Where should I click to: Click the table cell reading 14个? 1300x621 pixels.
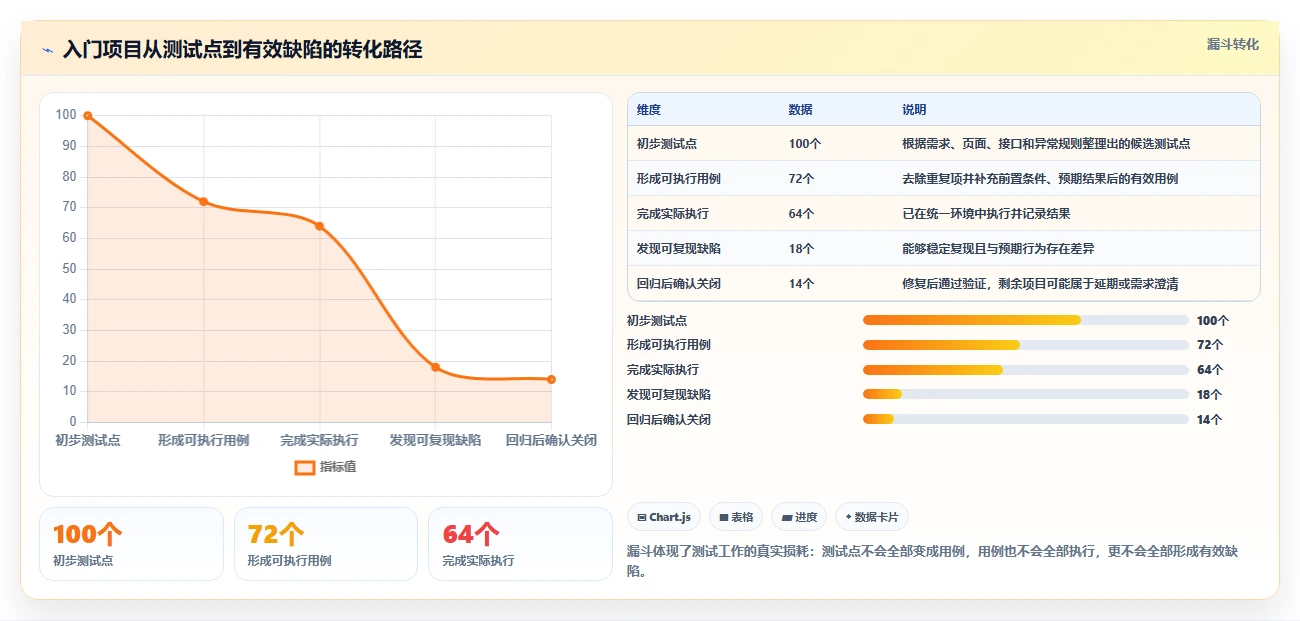click(x=802, y=284)
